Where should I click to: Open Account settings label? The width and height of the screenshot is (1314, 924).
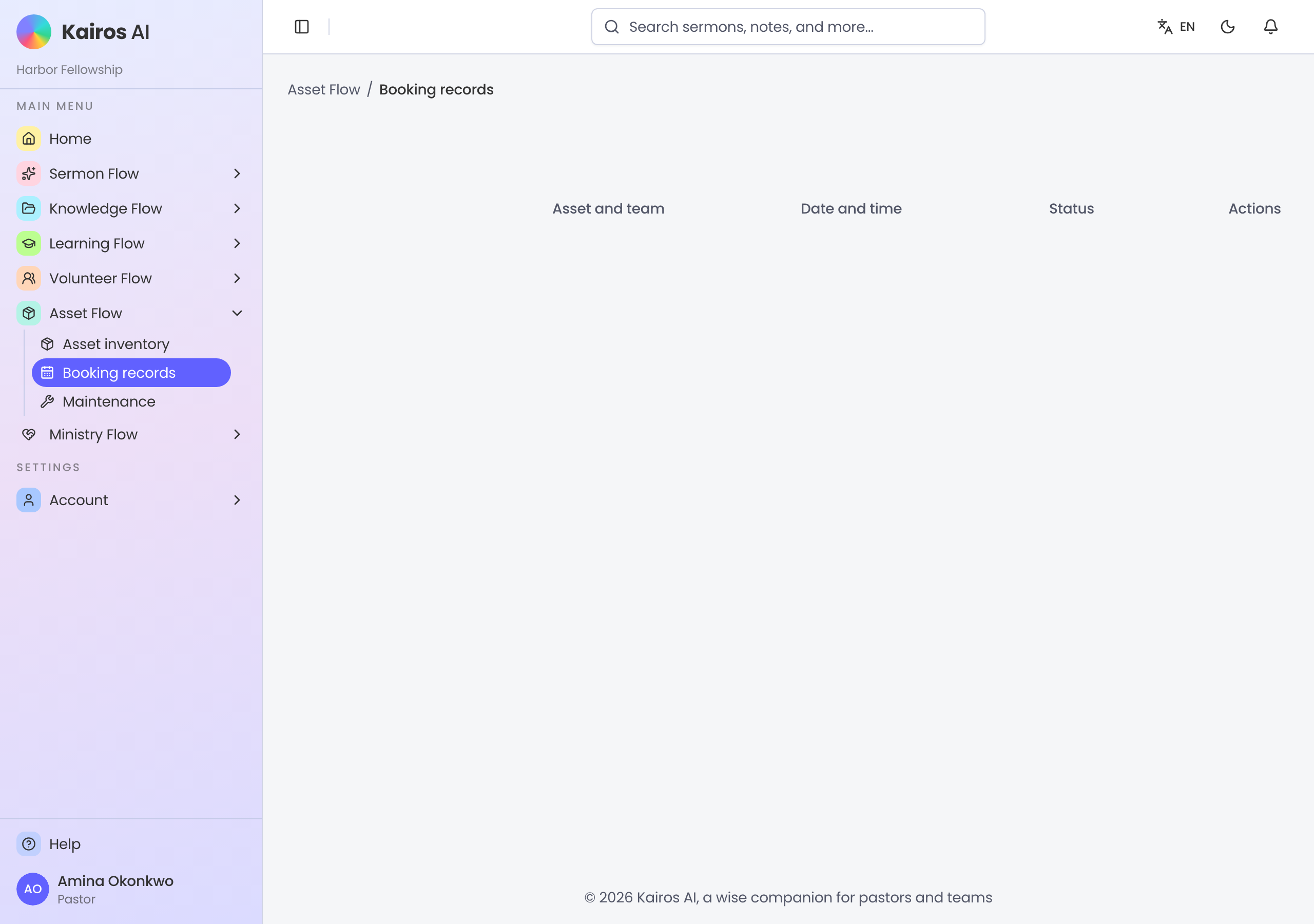click(79, 500)
